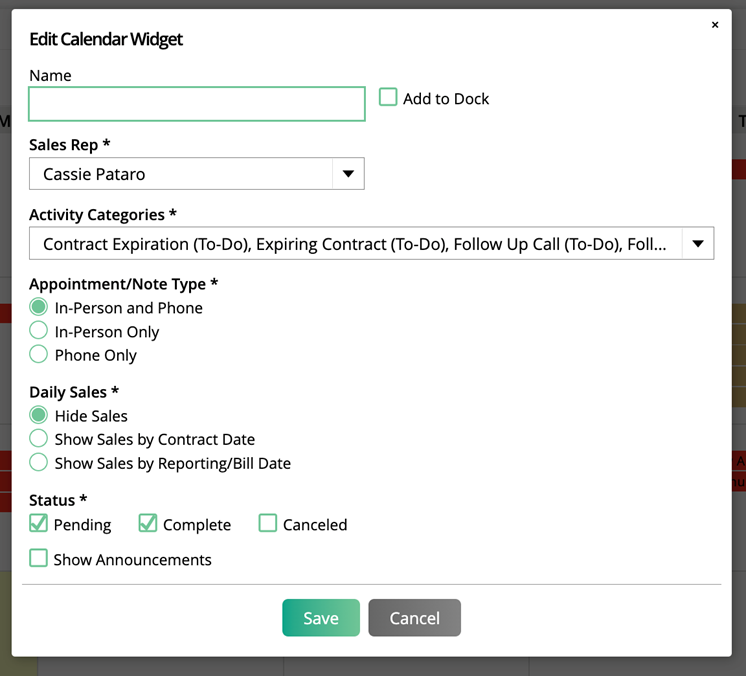Expand the Activity Categories dropdown arrow
The height and width of the screenshot is (676, 746).
coord(697,244)
